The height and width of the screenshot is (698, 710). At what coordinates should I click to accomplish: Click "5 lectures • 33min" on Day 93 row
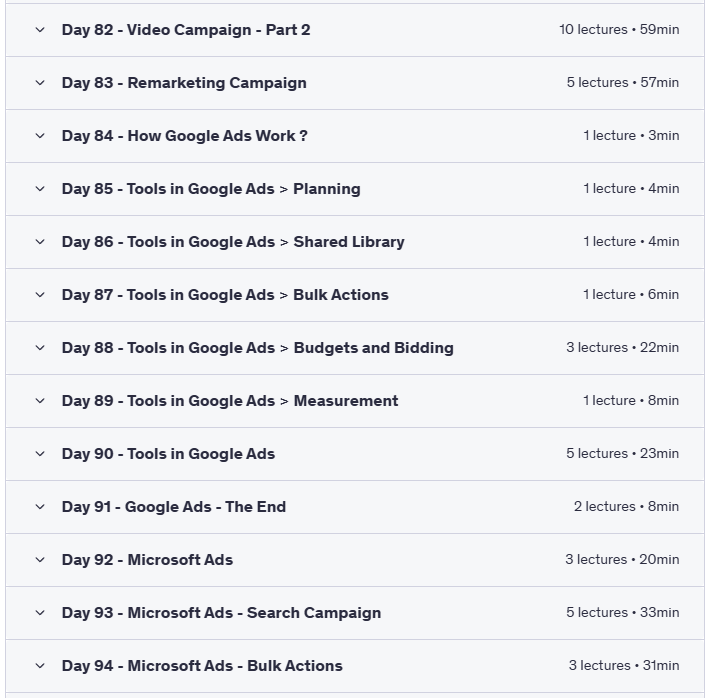[x=622, y=613]
